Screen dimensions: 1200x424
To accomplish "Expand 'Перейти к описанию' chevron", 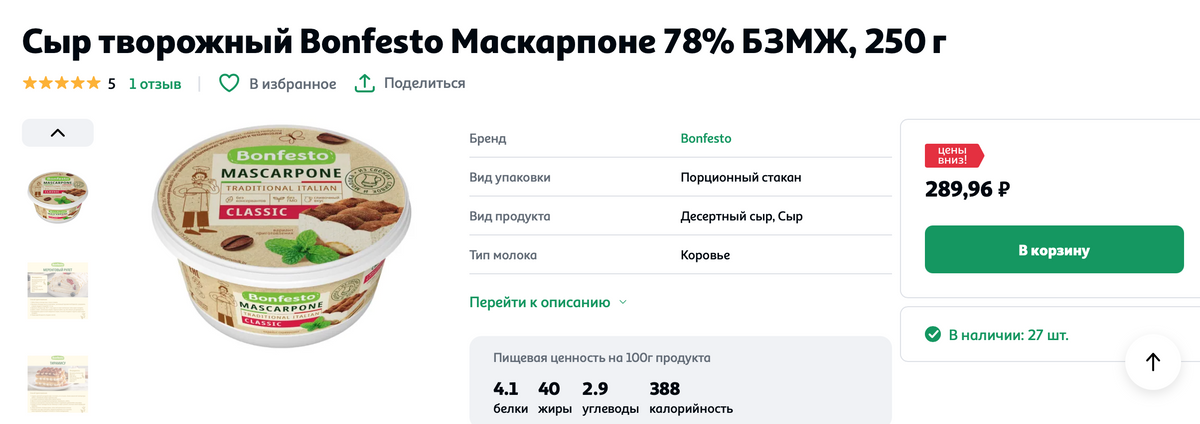I will [x=623, y=302].
